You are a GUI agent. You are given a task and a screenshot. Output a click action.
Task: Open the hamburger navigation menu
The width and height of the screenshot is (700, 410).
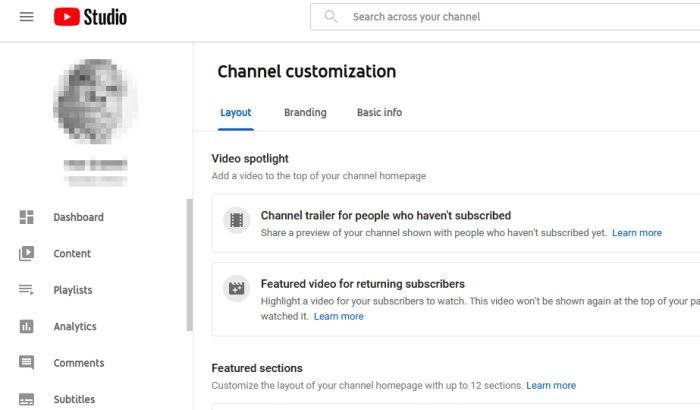[26, 17]
